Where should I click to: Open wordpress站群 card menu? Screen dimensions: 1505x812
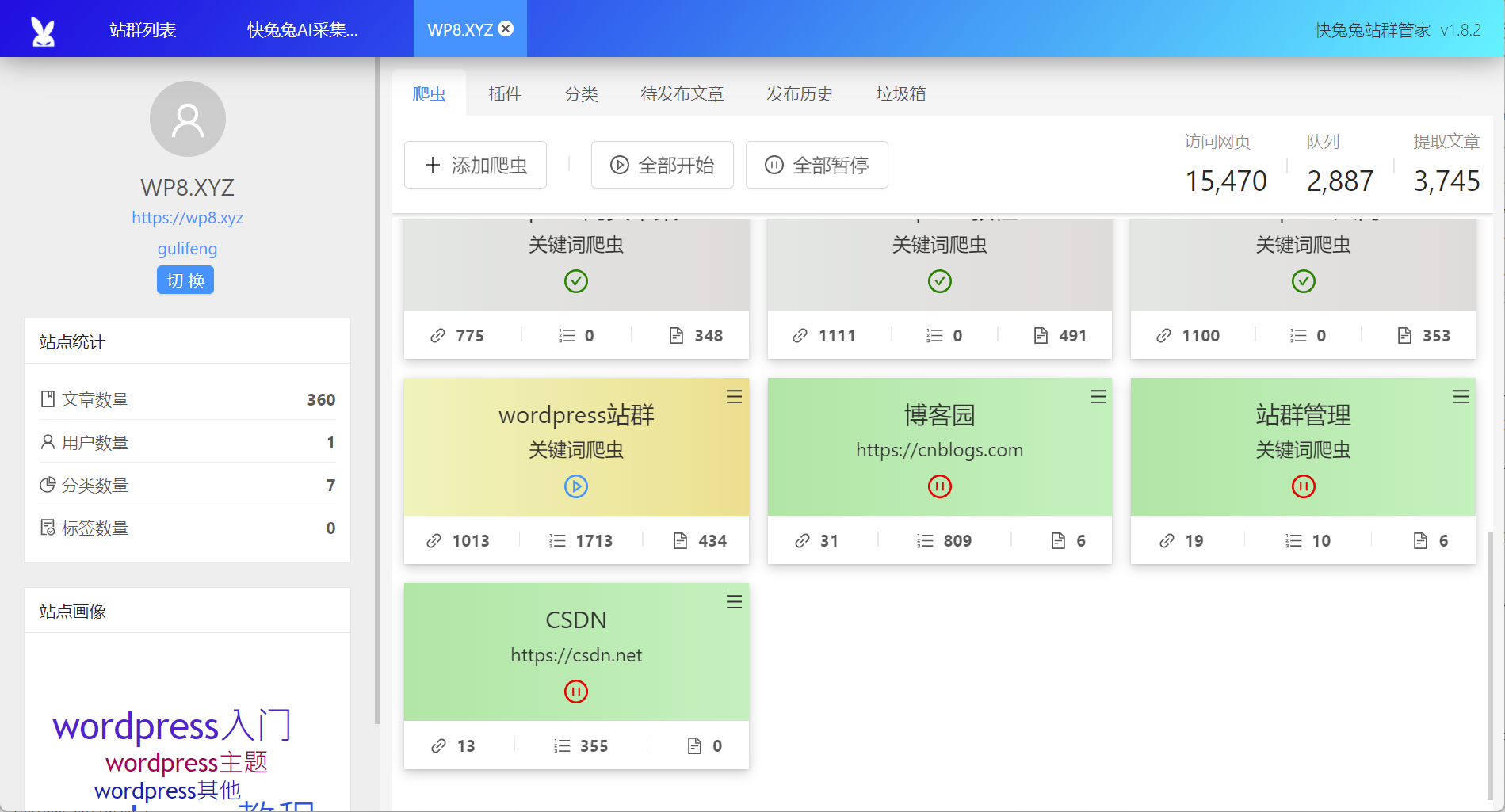pyautogui.click(x=734, y=396)
